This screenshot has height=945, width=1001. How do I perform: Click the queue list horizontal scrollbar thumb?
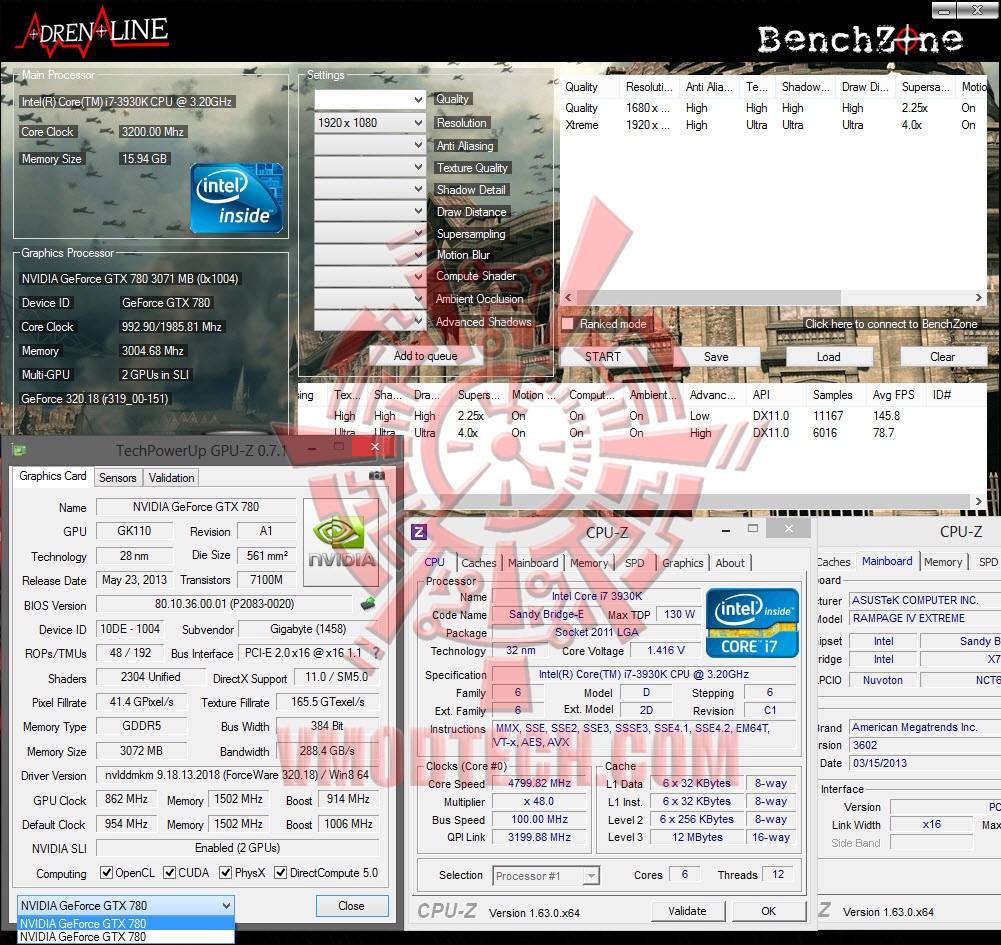point(707,298)
